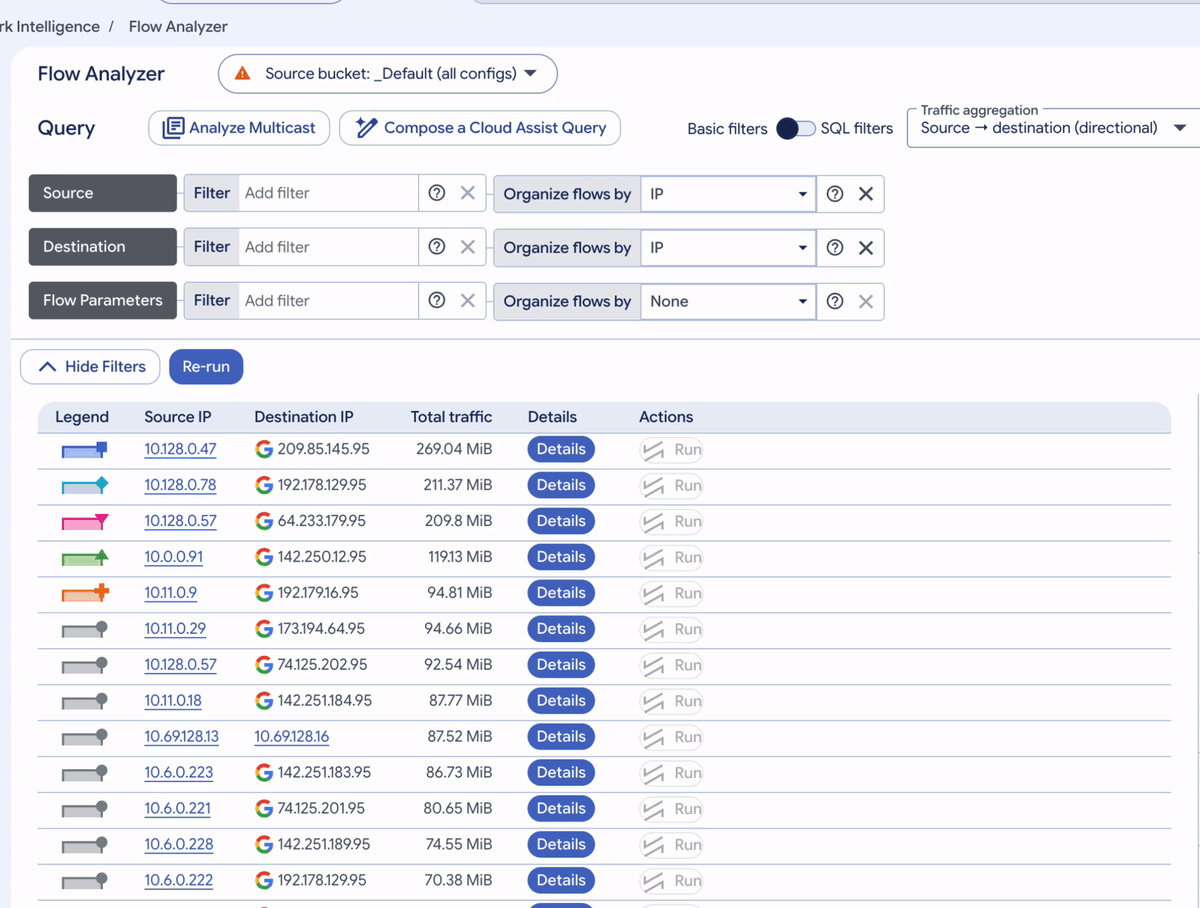Open source IP link 10.128.0.78
This screenshot has height=908, width=1200.
point(180,486)
